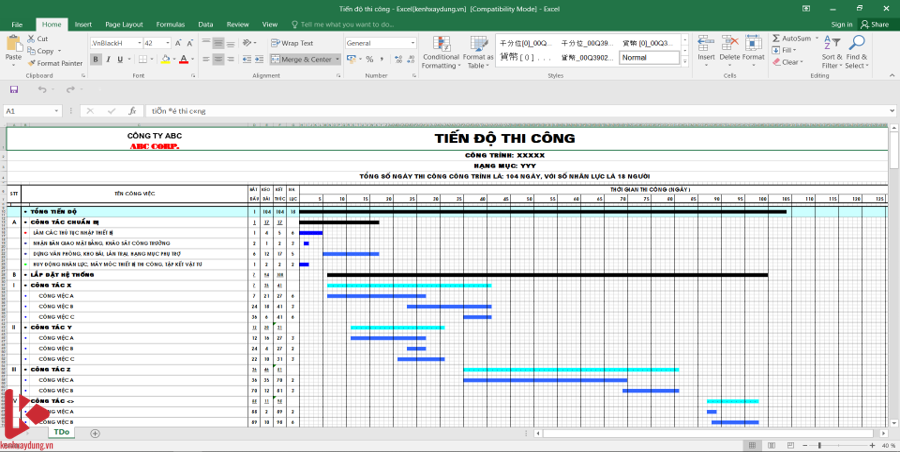
Task: Click the AutoSum sigma icon
Action: [x=776, y=38]
